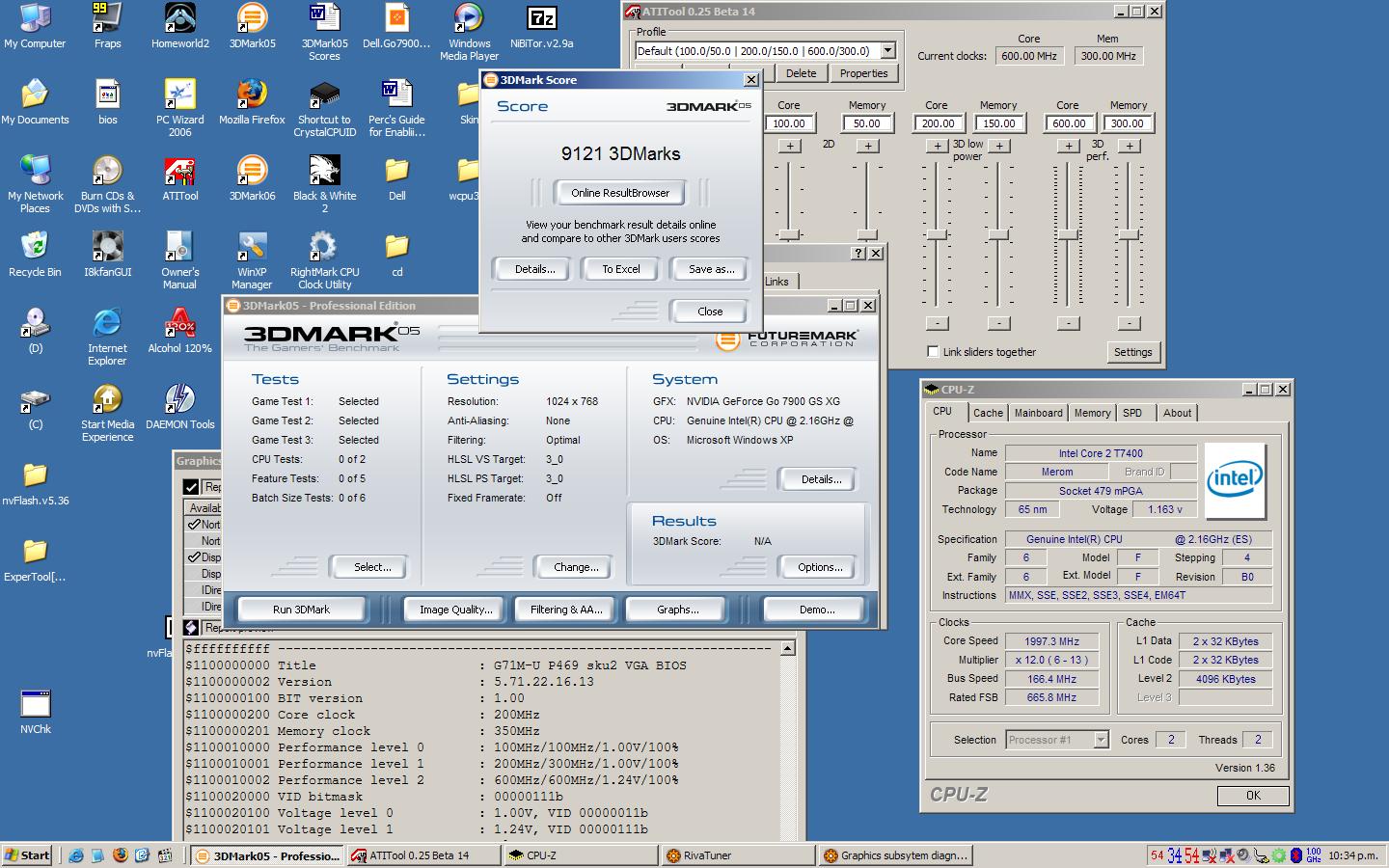Launch Mozilla Firefox from desktop
Screen dimensions: 1389x868
point(252,101)
